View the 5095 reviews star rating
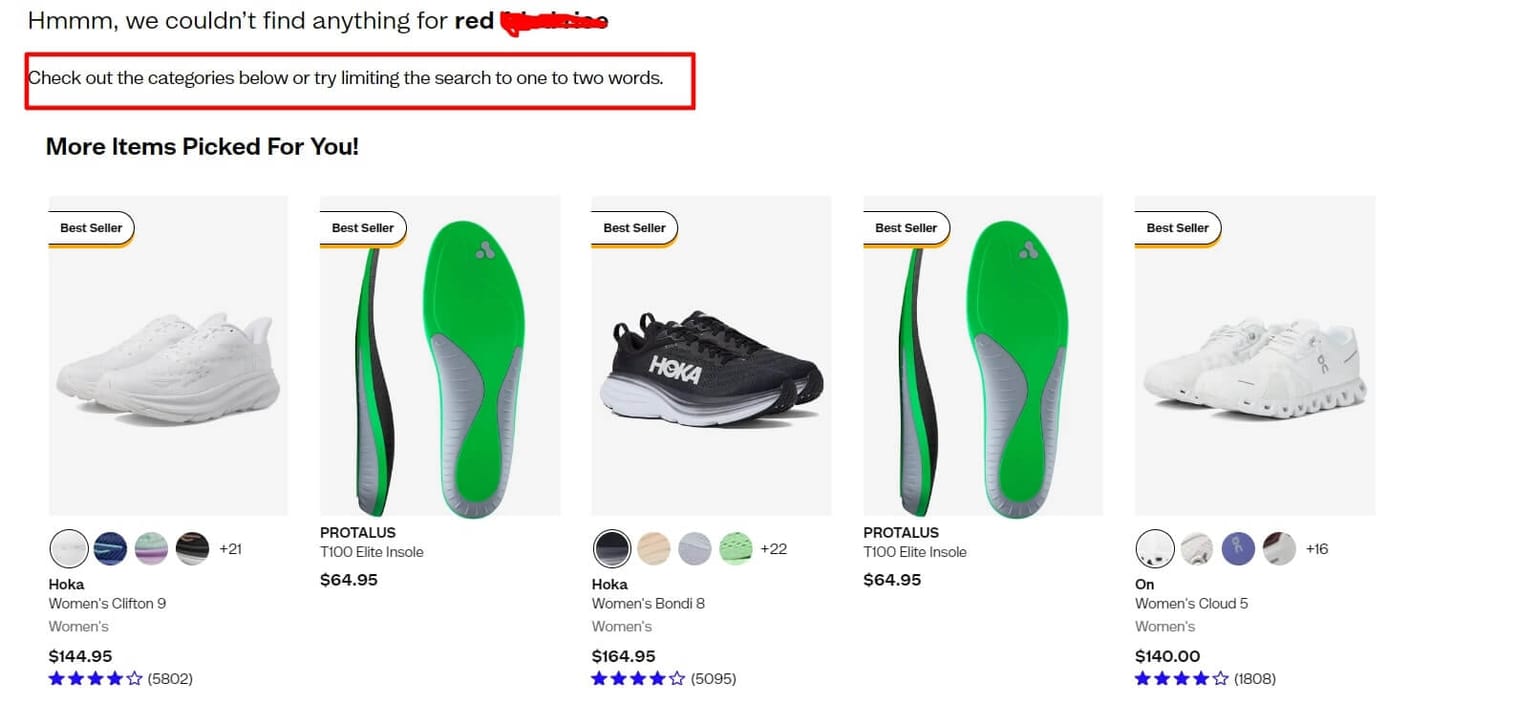This screenshot has height=726, width=1536. pyautogui.click(x=639, y=678)
